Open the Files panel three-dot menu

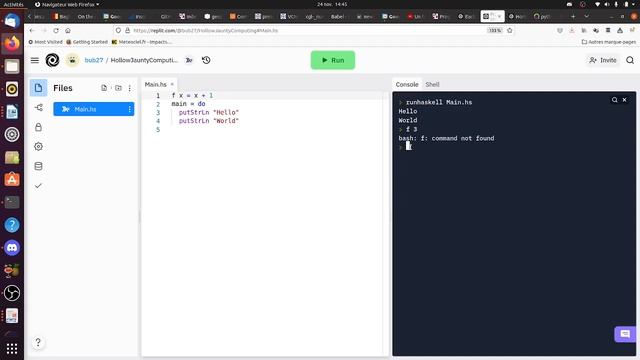coord(130,88)
